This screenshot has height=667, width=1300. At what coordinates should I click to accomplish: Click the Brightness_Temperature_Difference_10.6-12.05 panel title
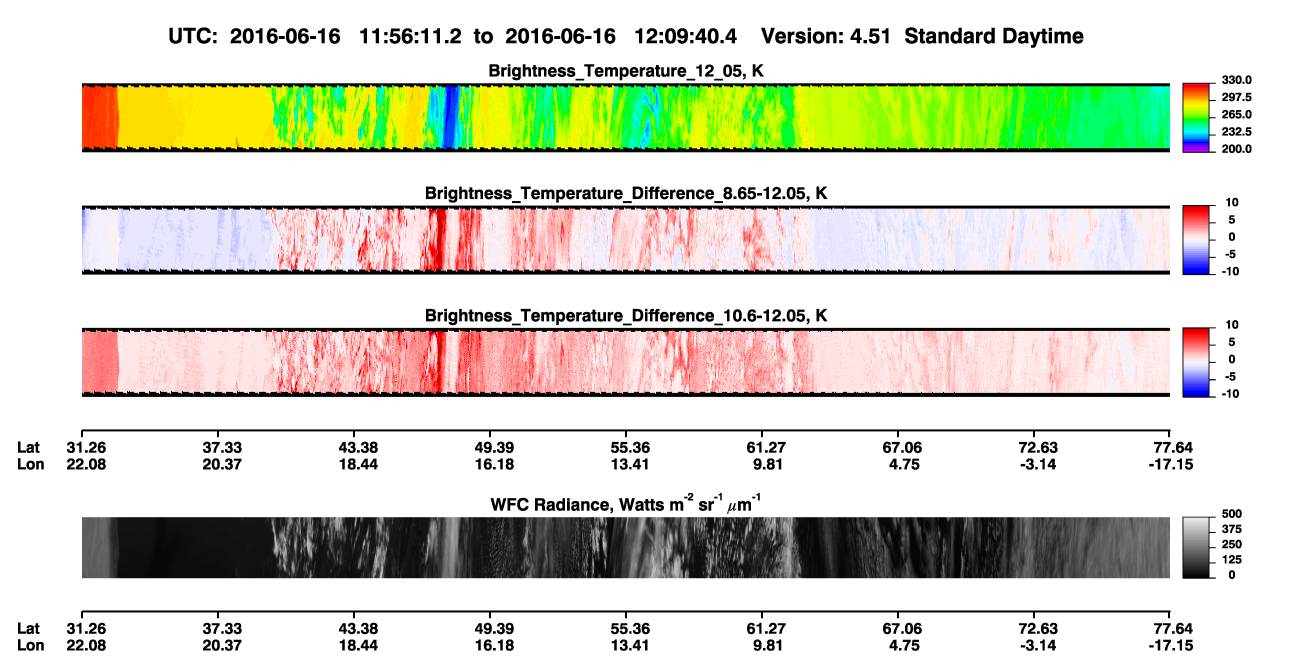click(626, 316)
